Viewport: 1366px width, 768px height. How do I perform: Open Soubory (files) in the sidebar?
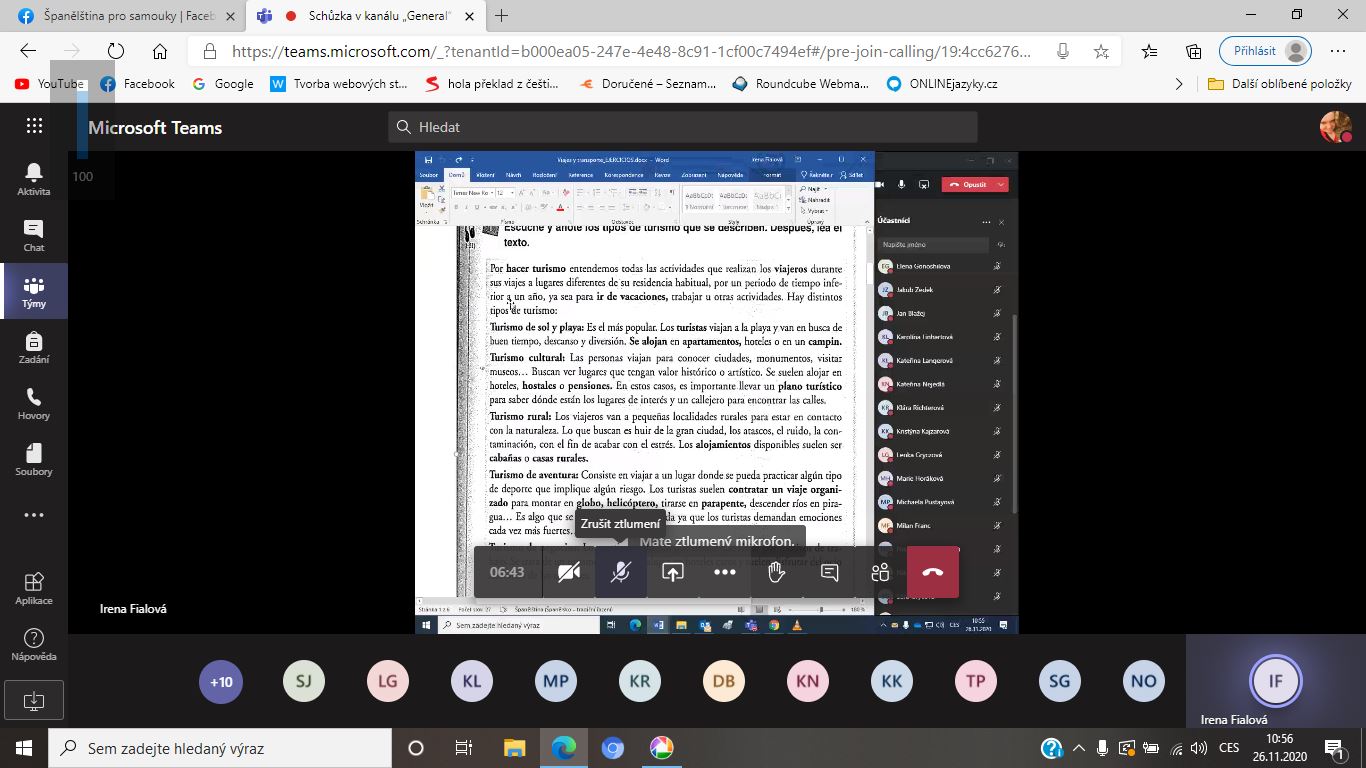(33, 460)
